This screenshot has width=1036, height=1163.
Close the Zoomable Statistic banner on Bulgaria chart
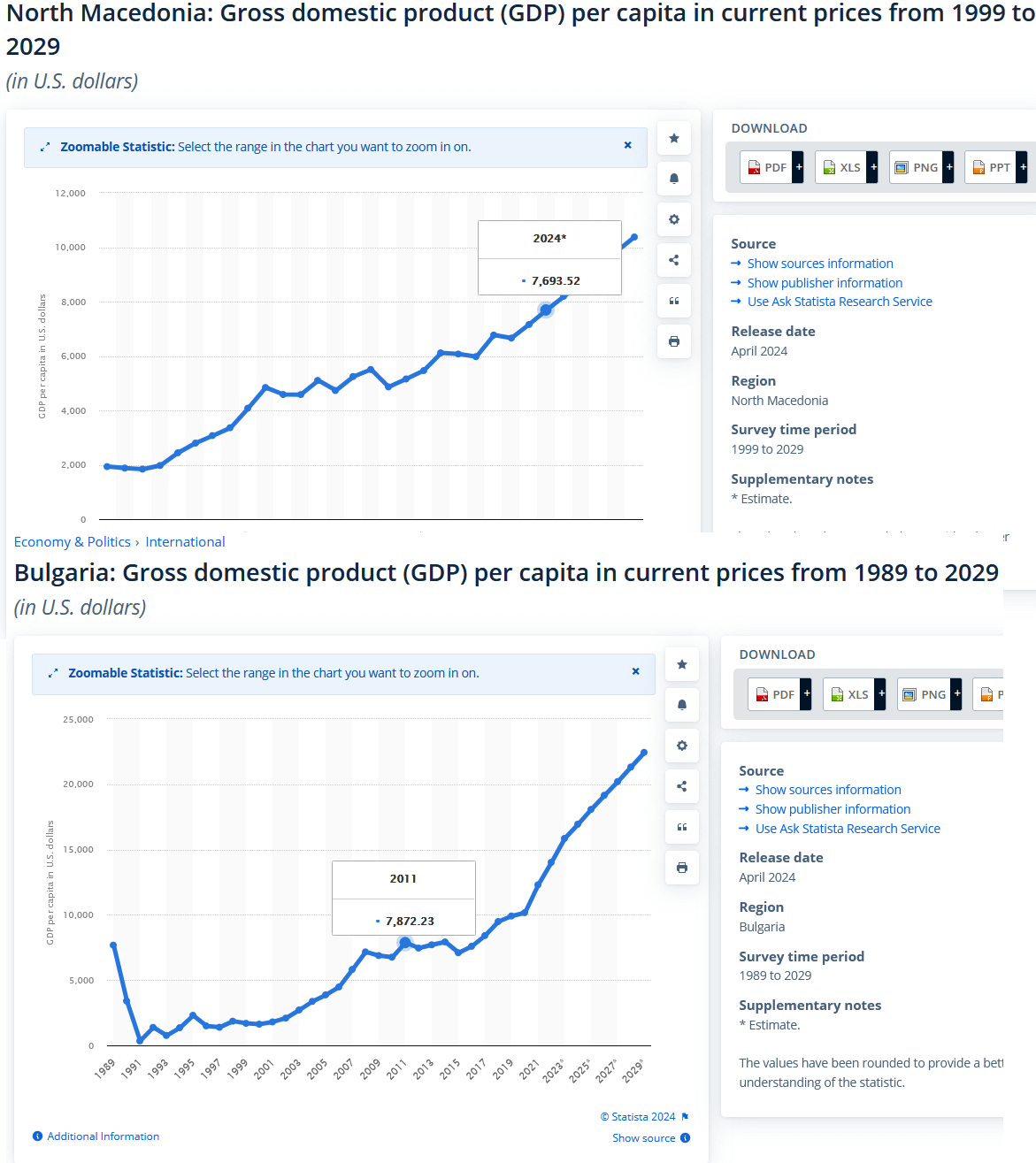tap(636, 672)
